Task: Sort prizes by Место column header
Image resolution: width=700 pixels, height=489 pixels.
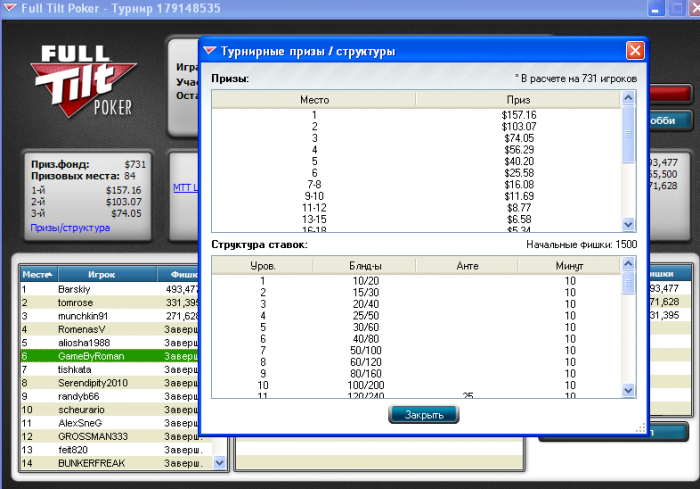Action: pos(314,100)
